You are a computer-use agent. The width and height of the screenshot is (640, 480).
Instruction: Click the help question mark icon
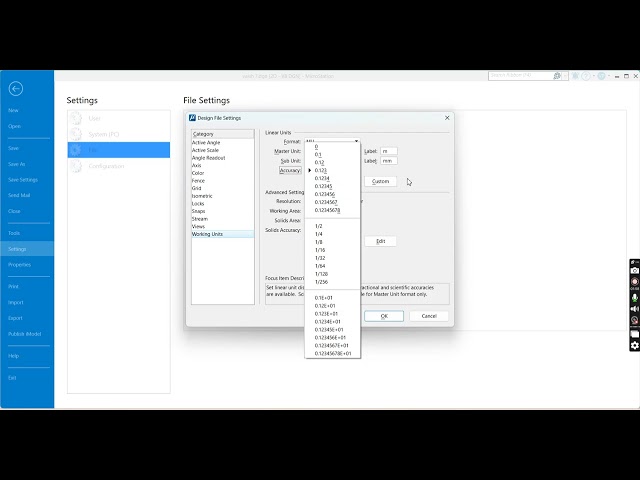pos(586,76)
